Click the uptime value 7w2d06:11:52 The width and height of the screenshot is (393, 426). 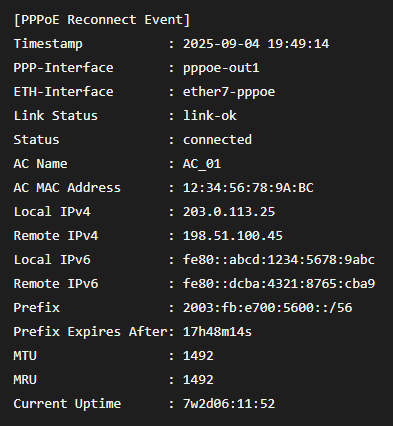[x=229, y=404]
